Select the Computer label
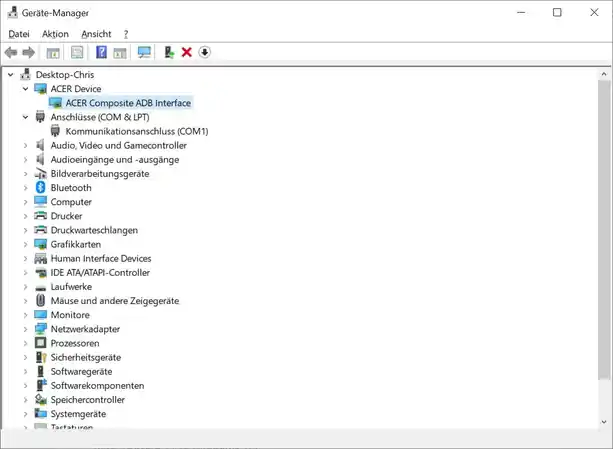Viewport: 613px width, 449px height. tap(71, 202)
